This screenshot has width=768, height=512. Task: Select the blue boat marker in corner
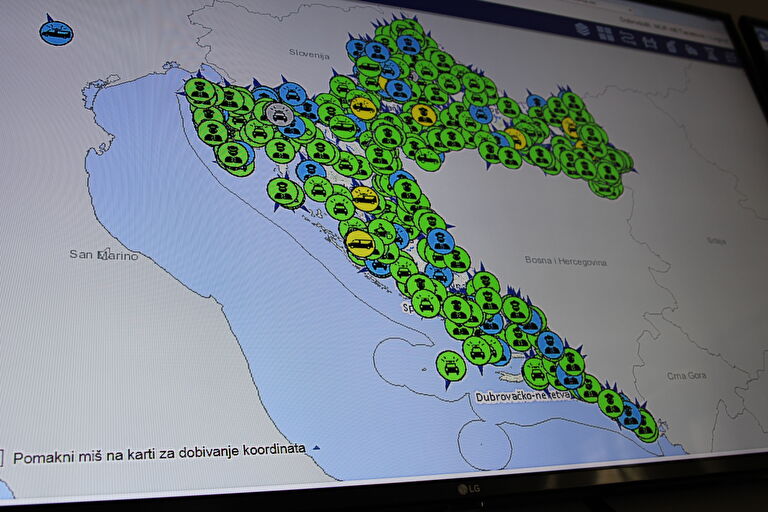(56, 32)
